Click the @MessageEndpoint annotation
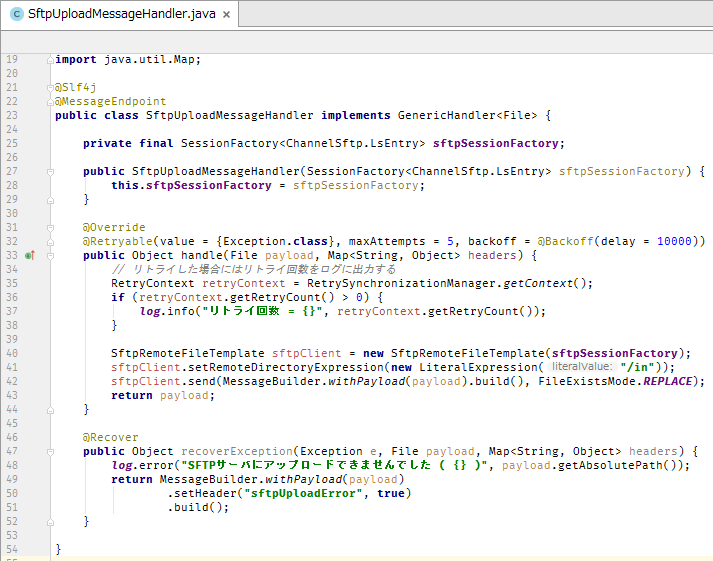The width and height of the screenshot is (713, 561). coord(110,101)
